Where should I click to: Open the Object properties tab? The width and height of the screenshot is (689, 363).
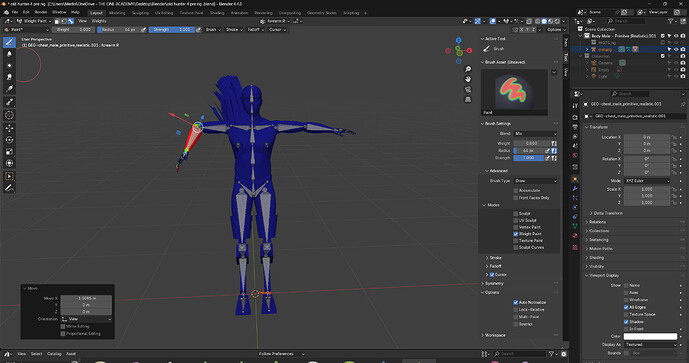tap(575, 179)
